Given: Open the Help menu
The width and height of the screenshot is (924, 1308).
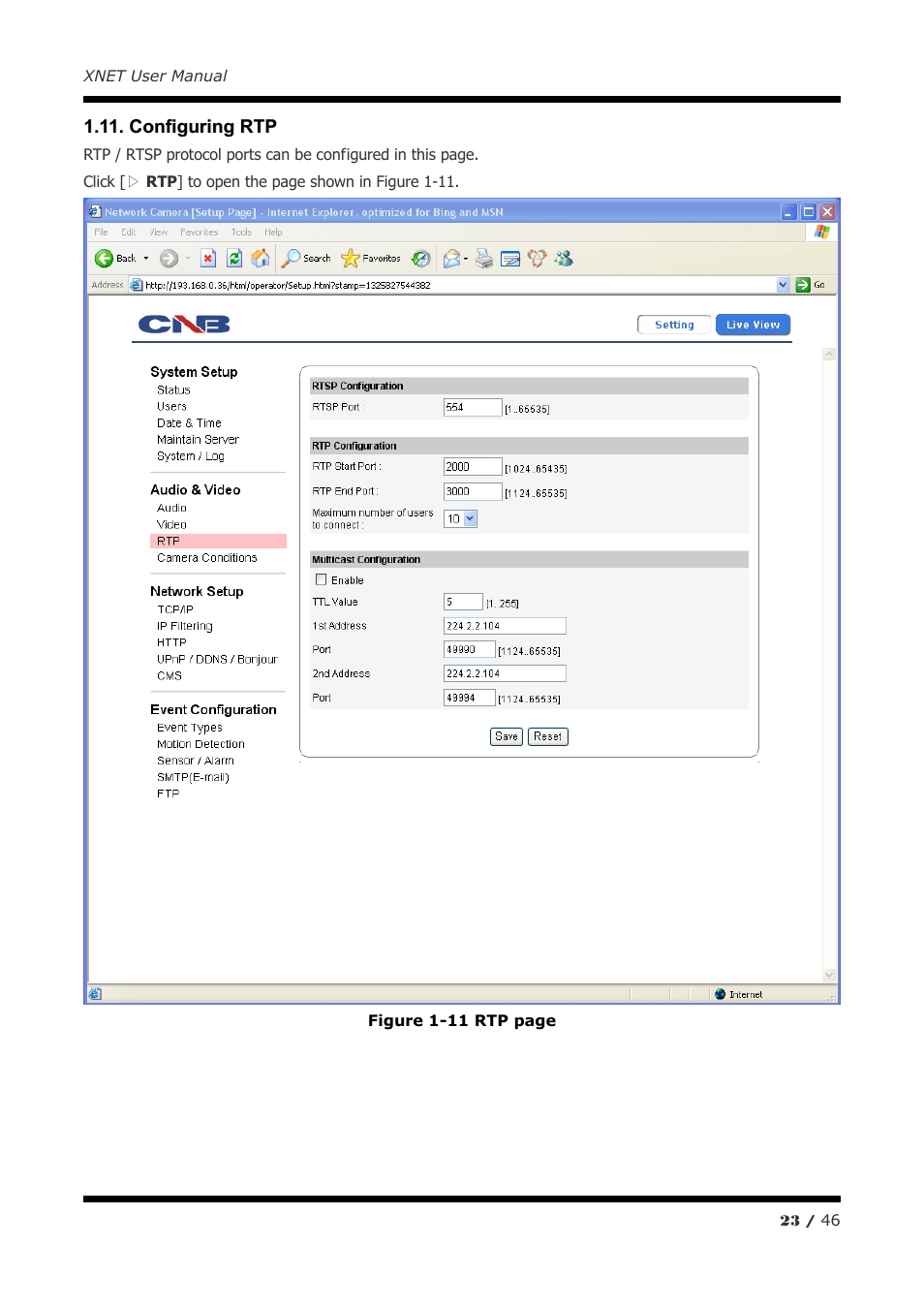Looking at the screenshot, I should coord(273,233).
